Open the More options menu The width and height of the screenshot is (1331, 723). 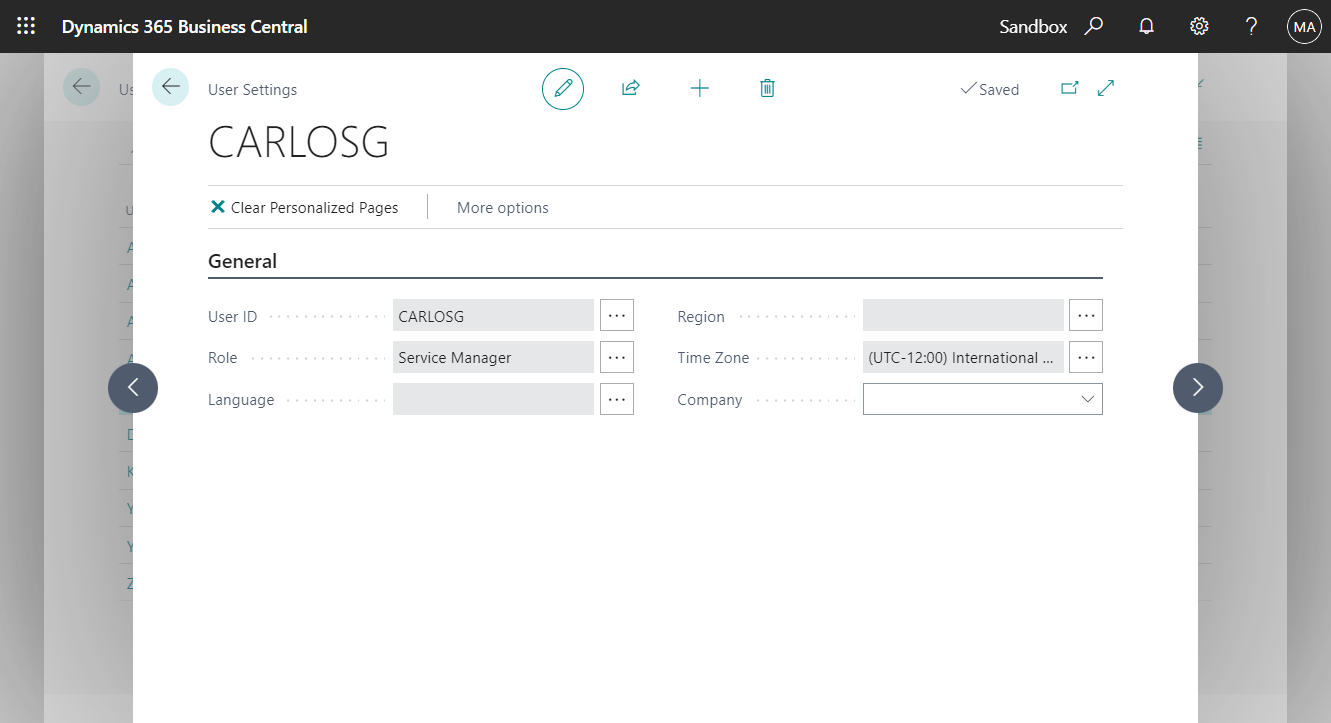pos(502,207)
